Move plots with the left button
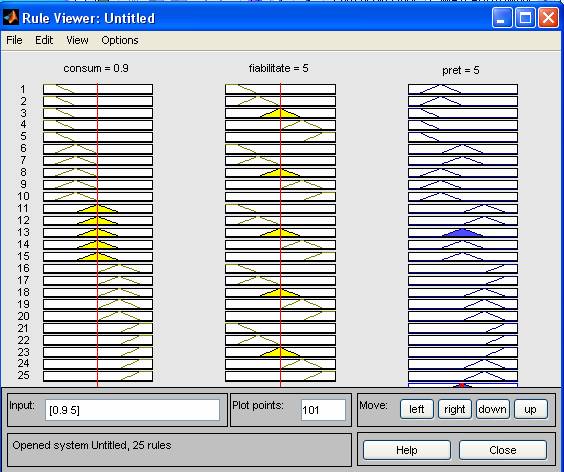Viewport: 564px width, 472px height. [x=417, y=409]
